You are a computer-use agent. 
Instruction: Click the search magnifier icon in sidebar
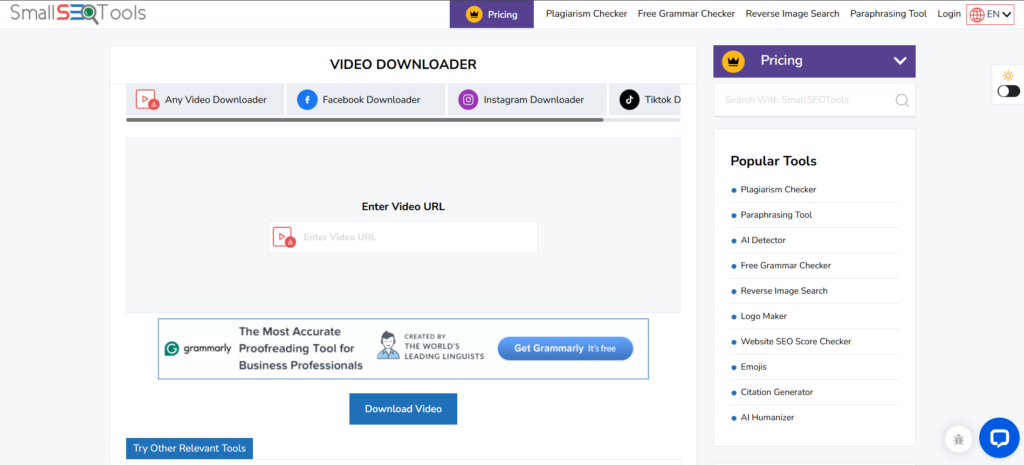(x=902, y=100)
